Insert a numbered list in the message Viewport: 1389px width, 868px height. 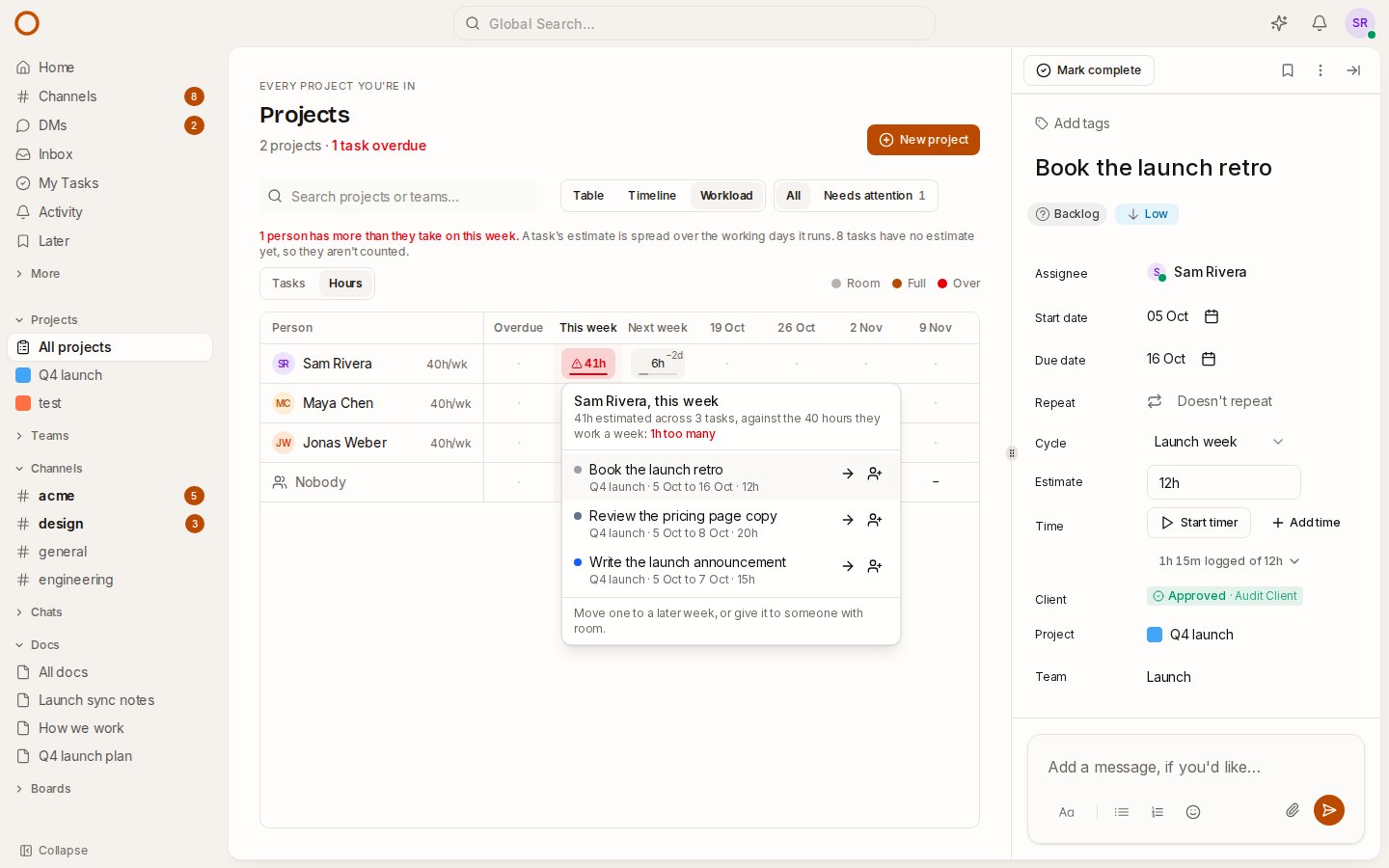[1157, 812]
